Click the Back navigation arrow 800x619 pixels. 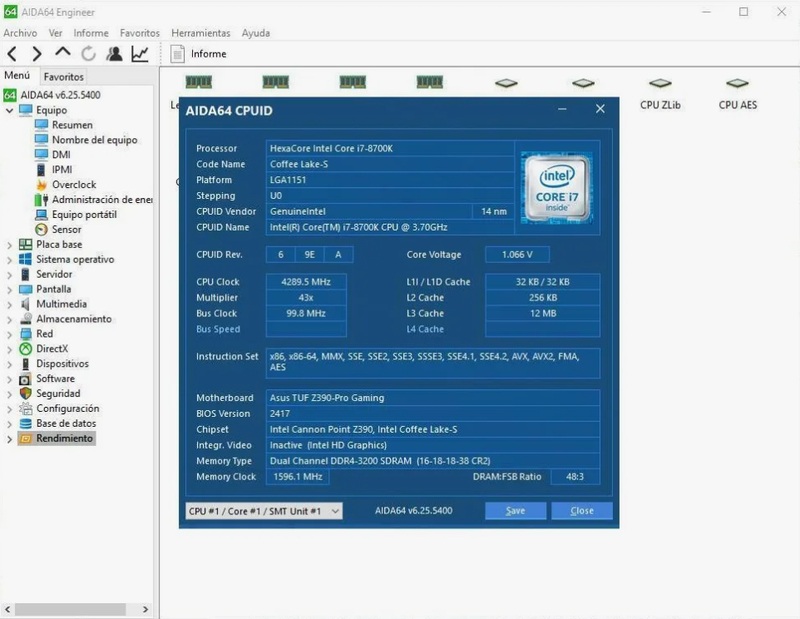(12, 54)
